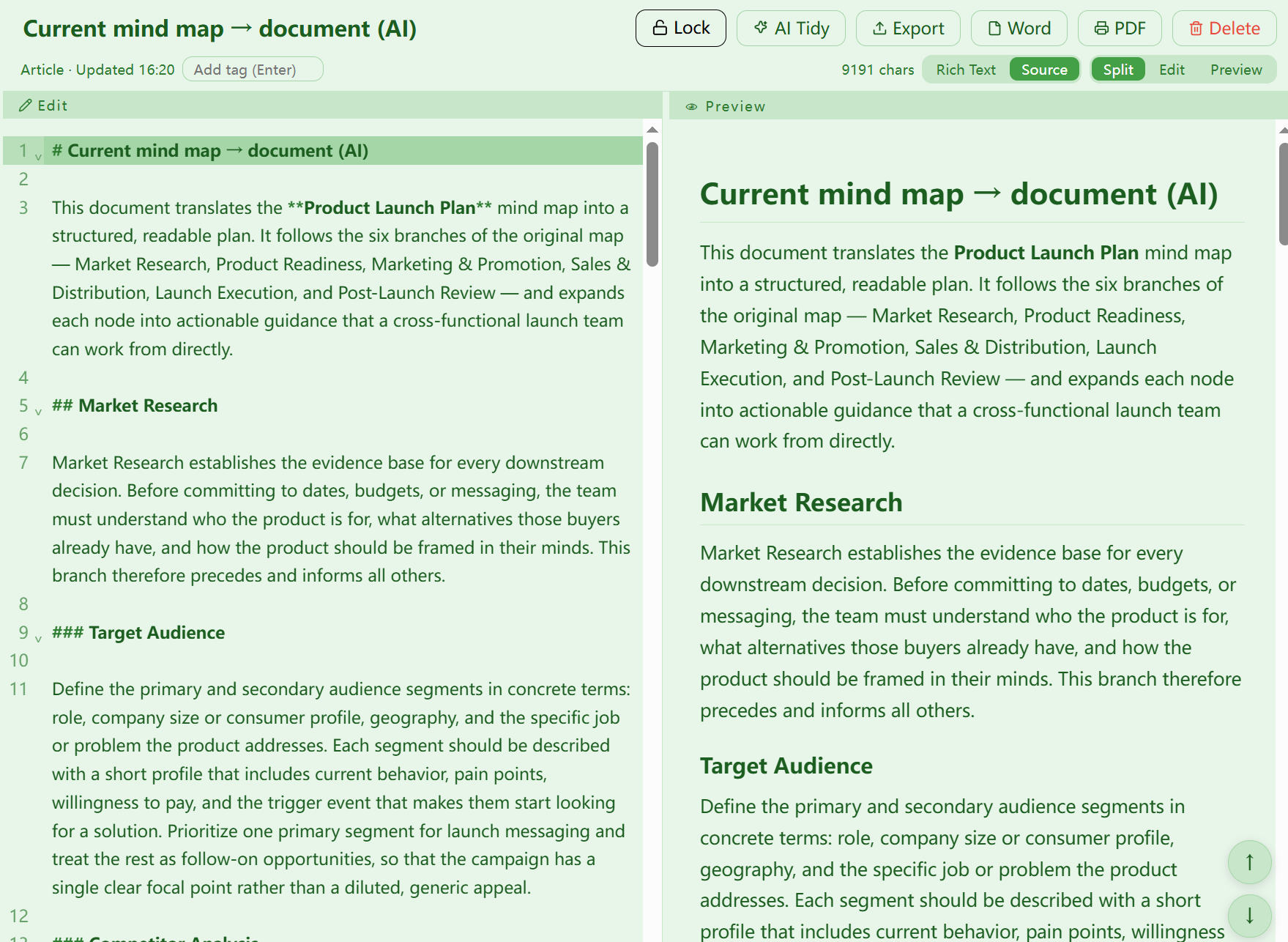Run AI Tidy on the document
Screen dimensions: 1288x942
point(791,29)
